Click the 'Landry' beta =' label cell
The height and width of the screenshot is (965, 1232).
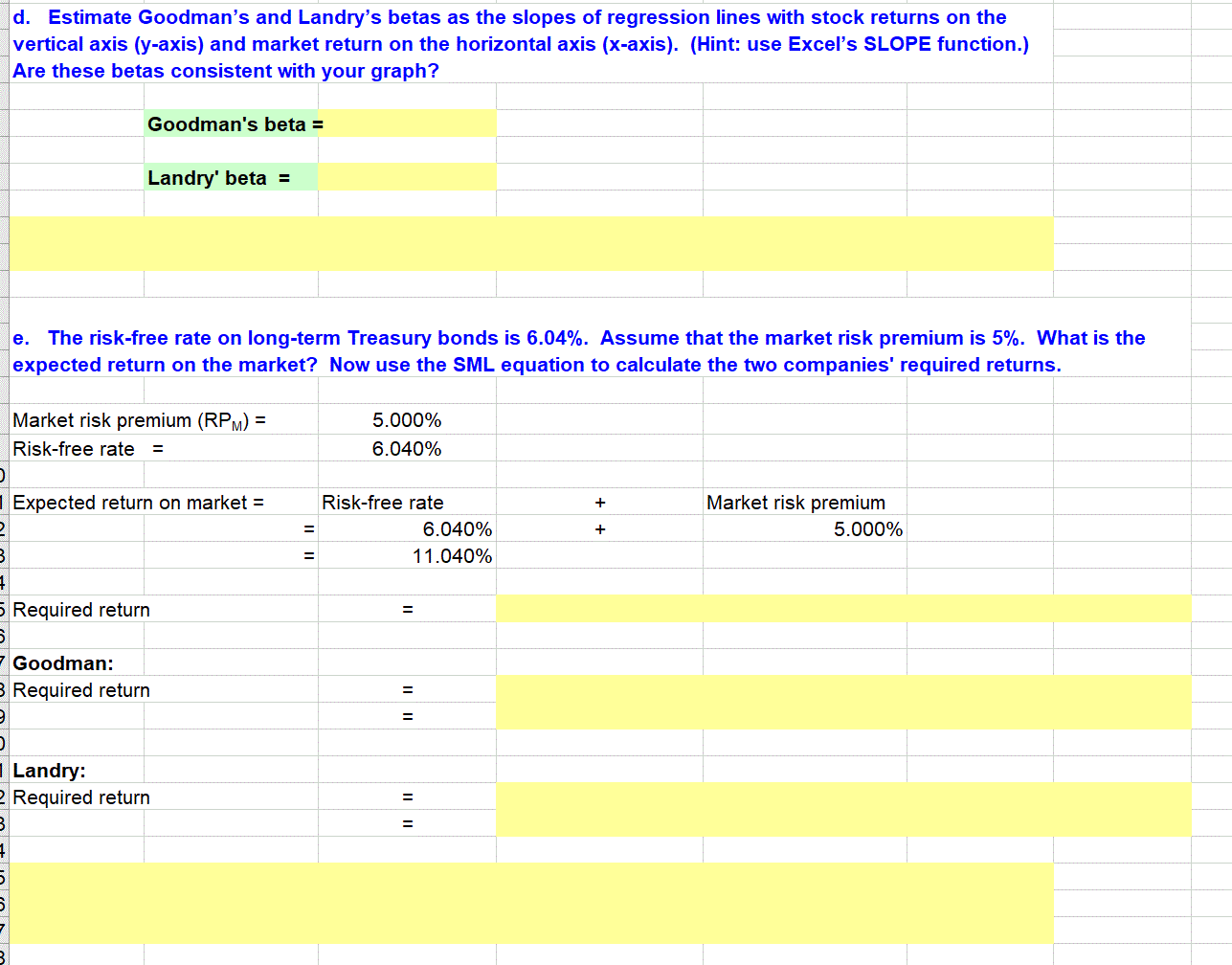coord(231,177)
